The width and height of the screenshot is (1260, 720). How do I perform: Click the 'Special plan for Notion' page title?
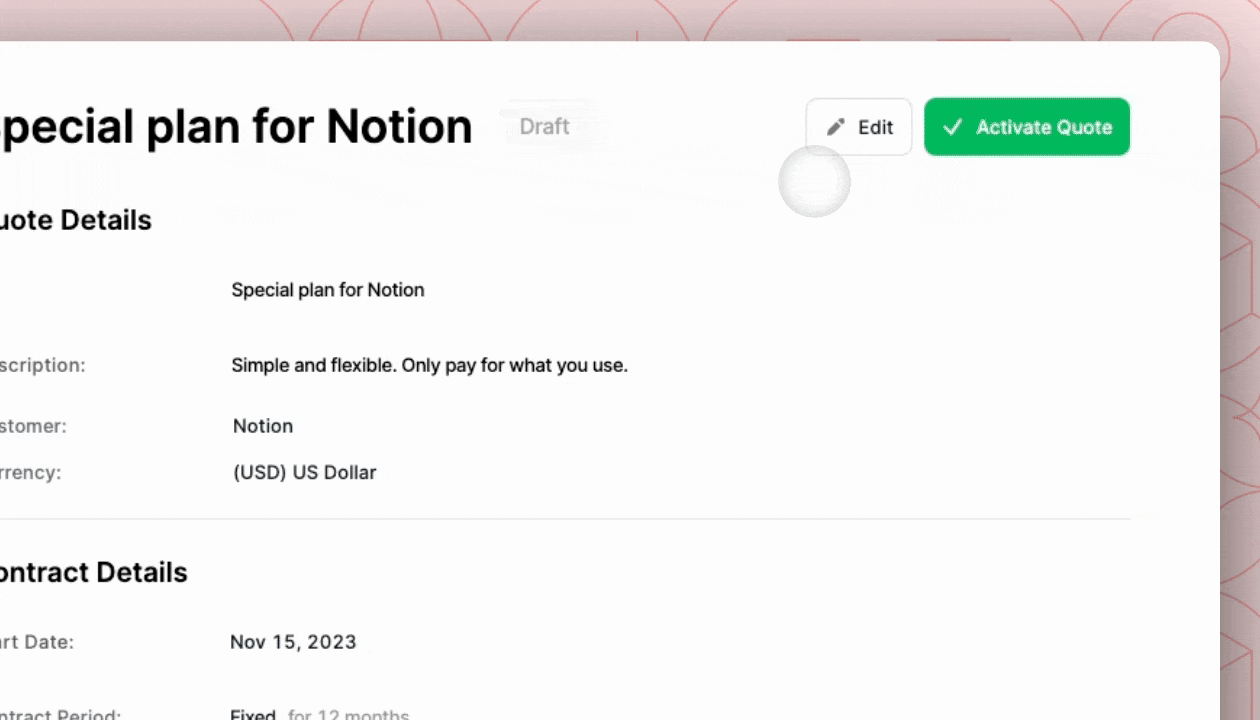[236, 127]
